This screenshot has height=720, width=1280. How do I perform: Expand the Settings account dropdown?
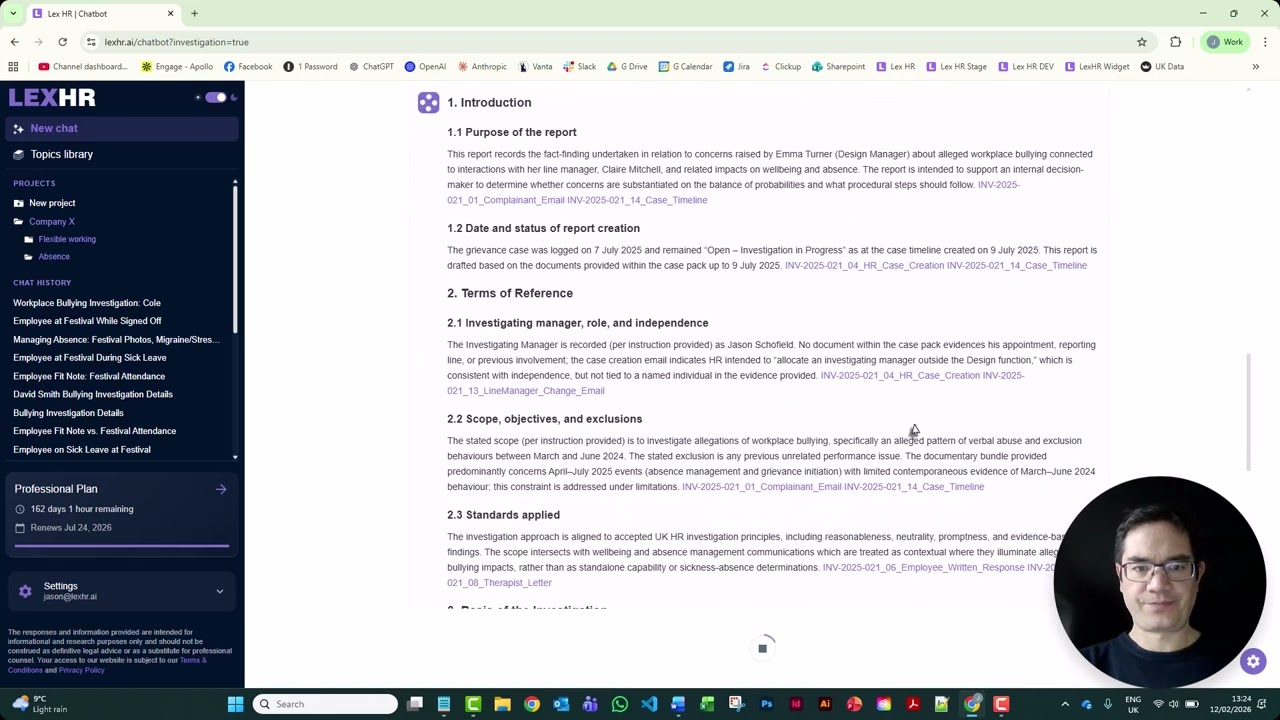click(x=220, y=591)
